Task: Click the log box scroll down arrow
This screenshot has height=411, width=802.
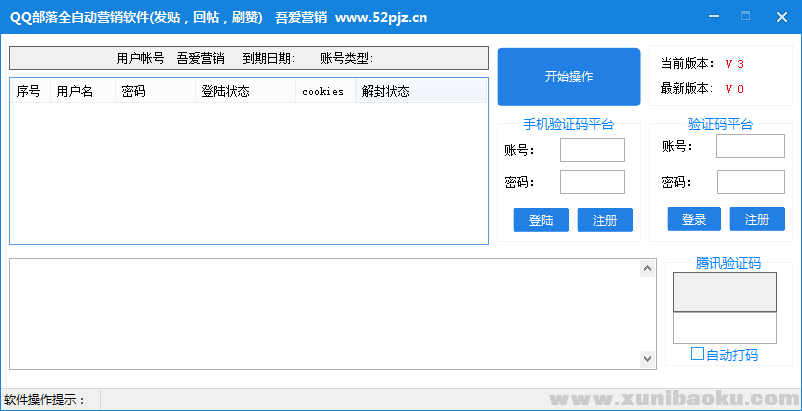Action: (x=648, y=359)
